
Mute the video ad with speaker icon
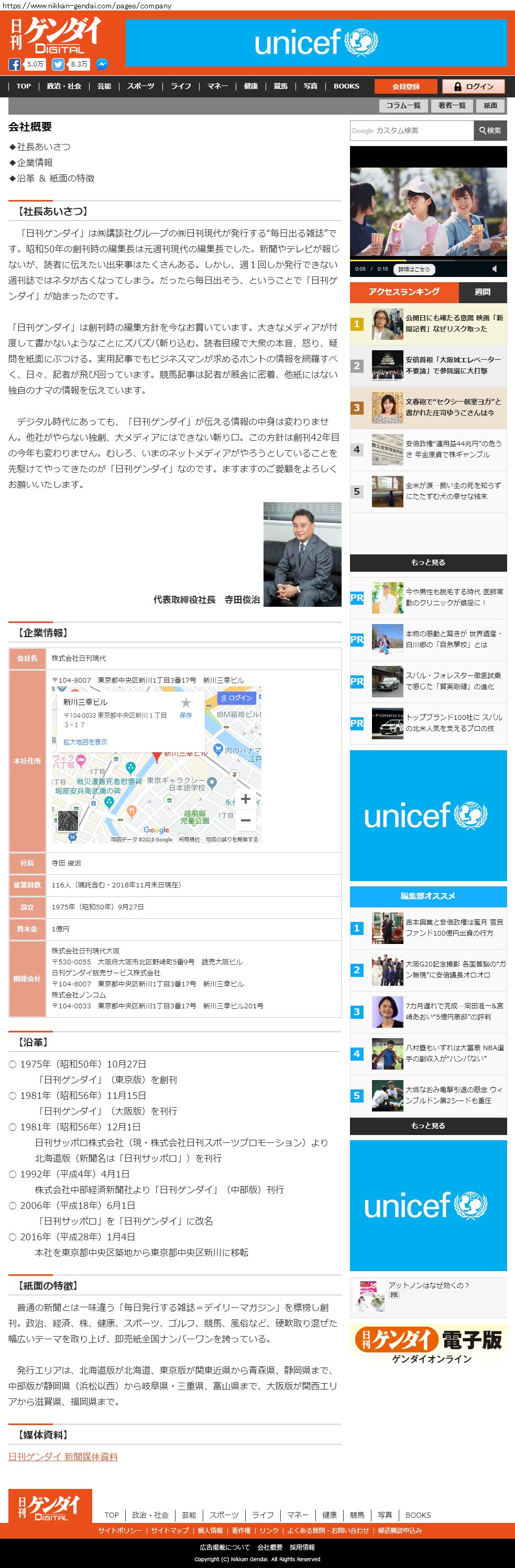495,269
